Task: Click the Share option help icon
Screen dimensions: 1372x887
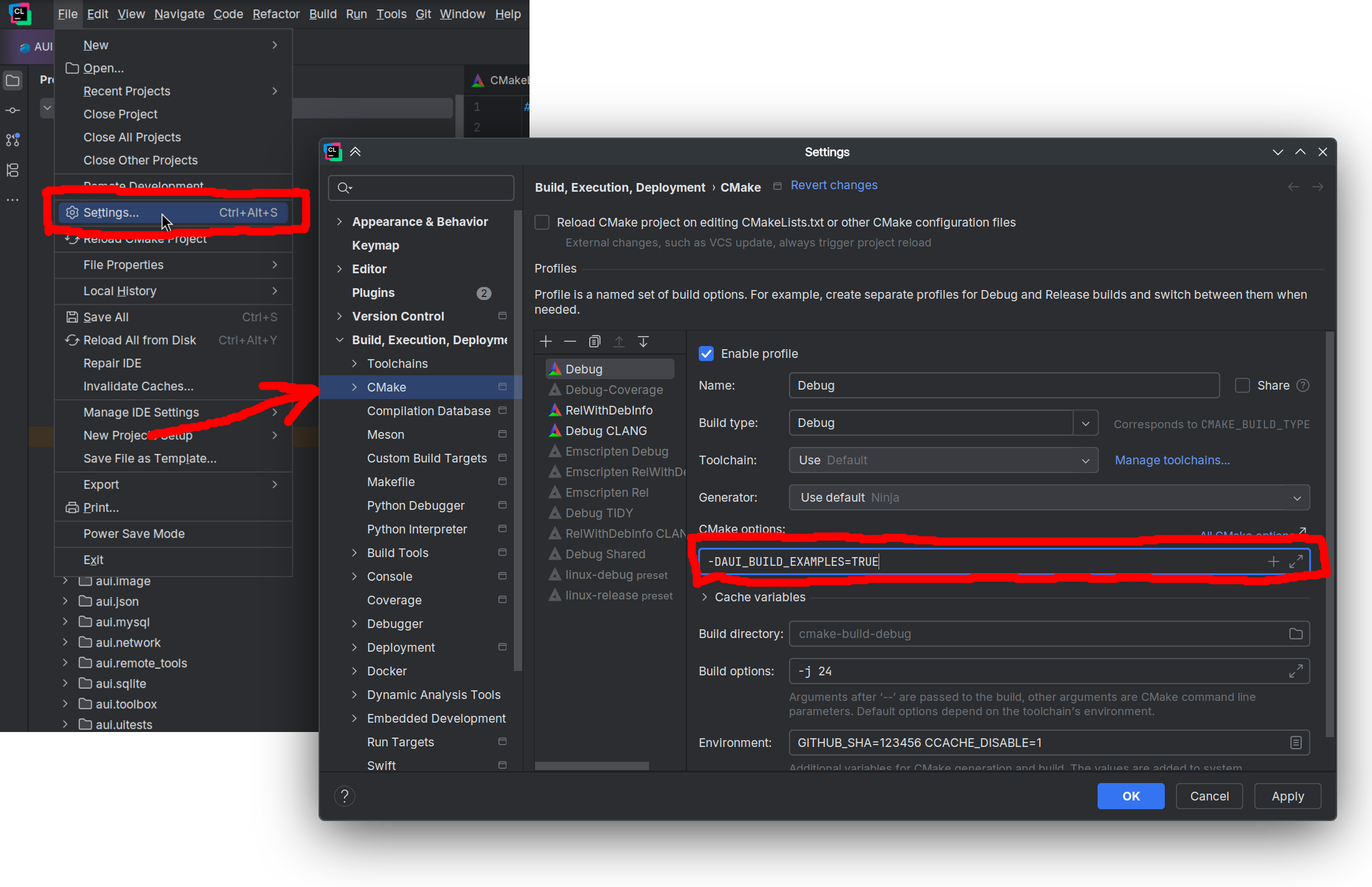Action: click(x=1303, y=385)
